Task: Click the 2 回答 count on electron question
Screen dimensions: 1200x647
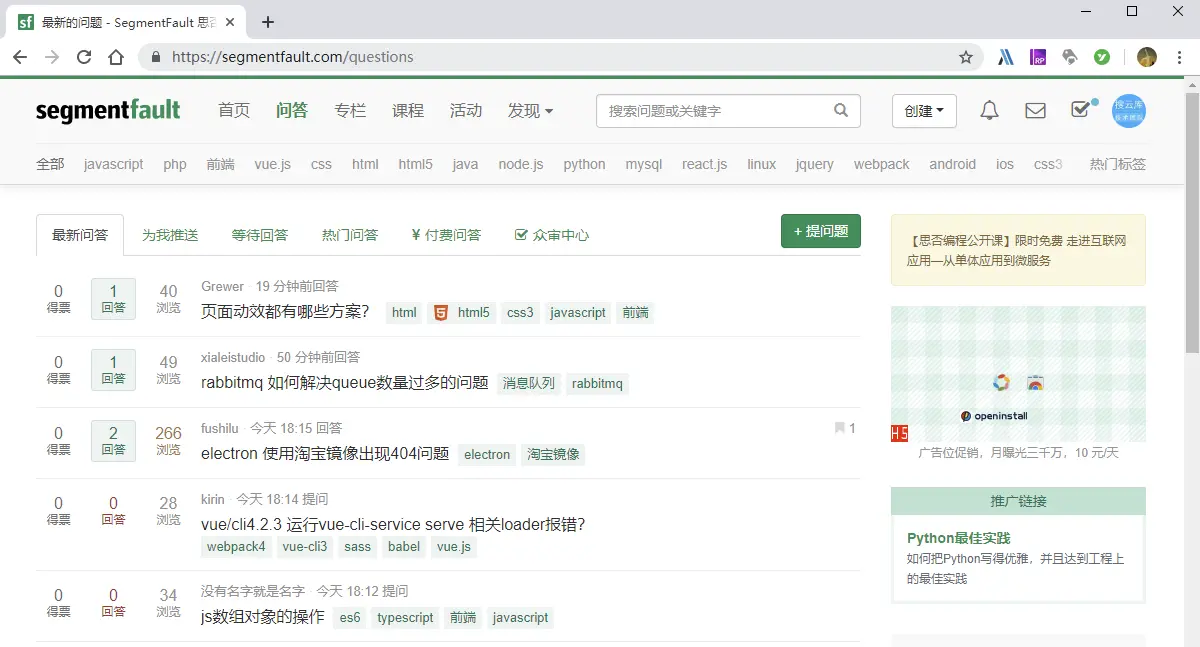Action: tap(113, 440)
